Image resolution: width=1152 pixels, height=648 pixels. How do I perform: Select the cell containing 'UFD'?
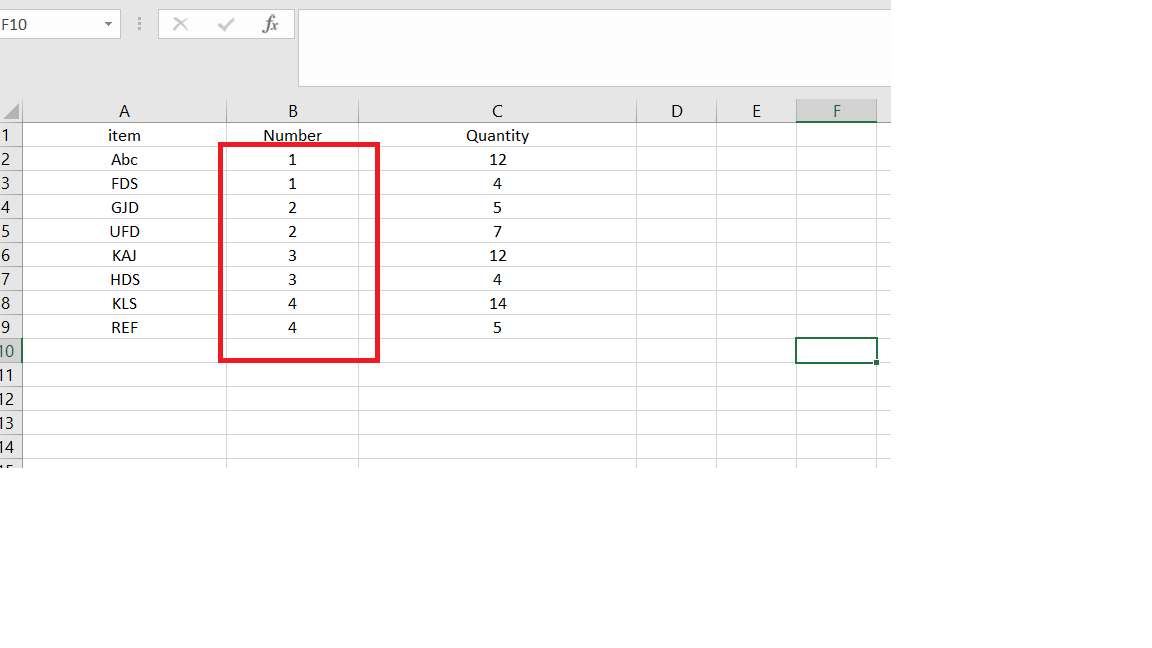(124, 231)
